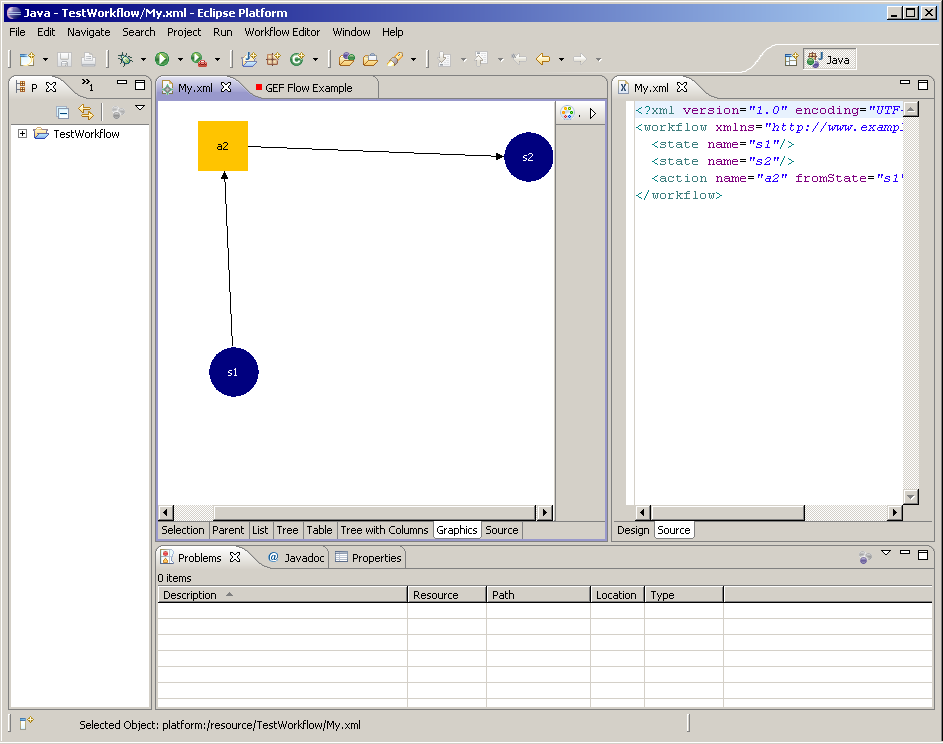
Task: Expand the TestWorkflow project tree node
Action: point(22,134)
